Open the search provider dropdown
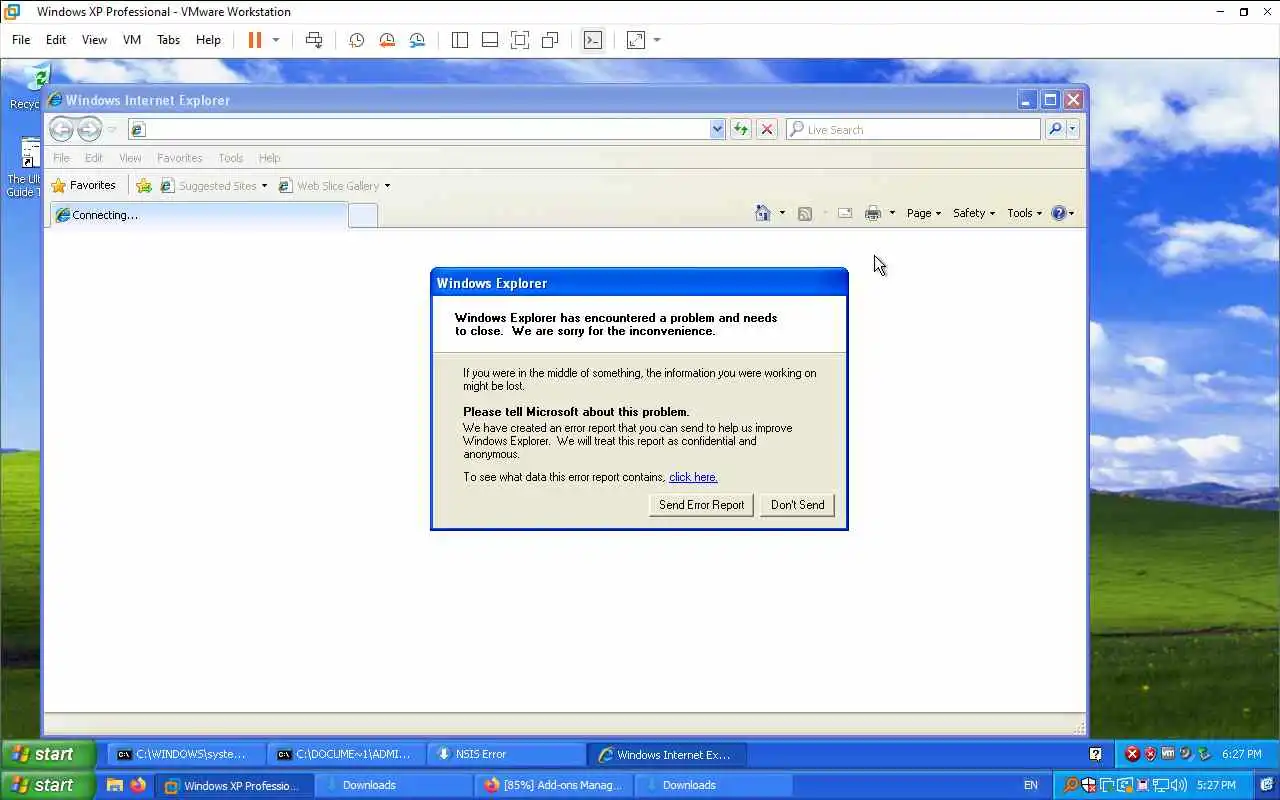 pyautogui.click(x=1072, y=129)
